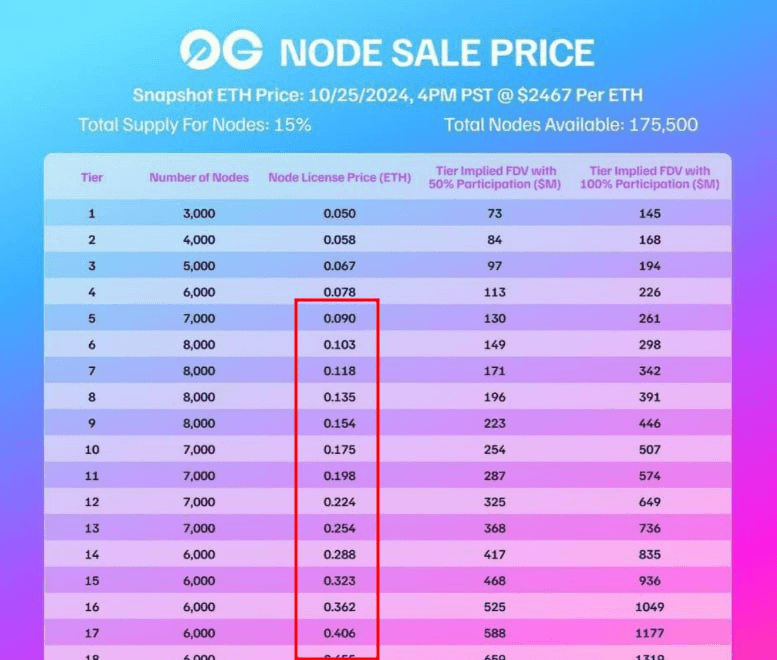Viewport: 777px width, 660px height.
Task: Click the NODE SALE PRICE title
Action: pos(437,53)
